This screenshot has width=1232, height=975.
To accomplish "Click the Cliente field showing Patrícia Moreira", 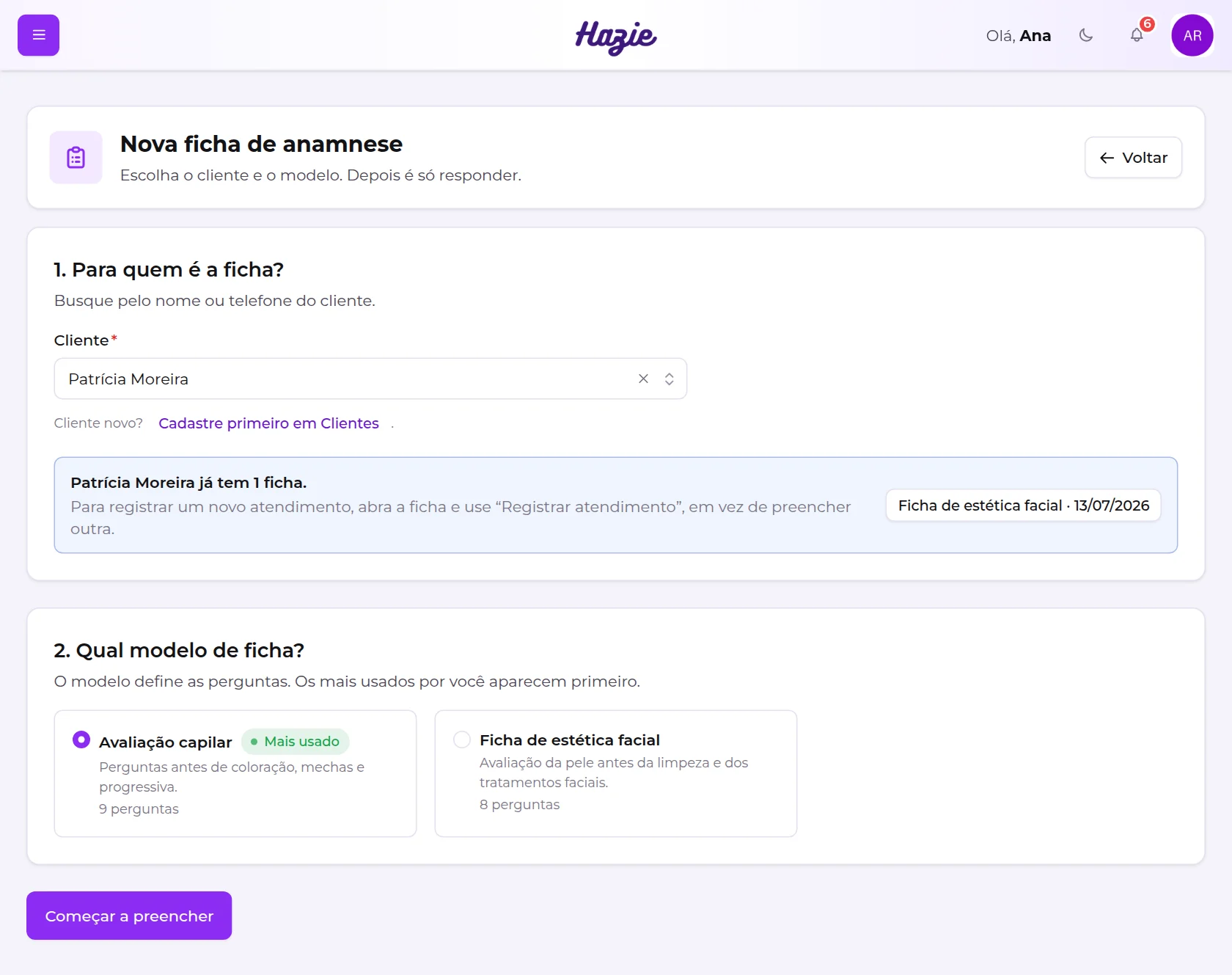I will [x=370, y=379].
